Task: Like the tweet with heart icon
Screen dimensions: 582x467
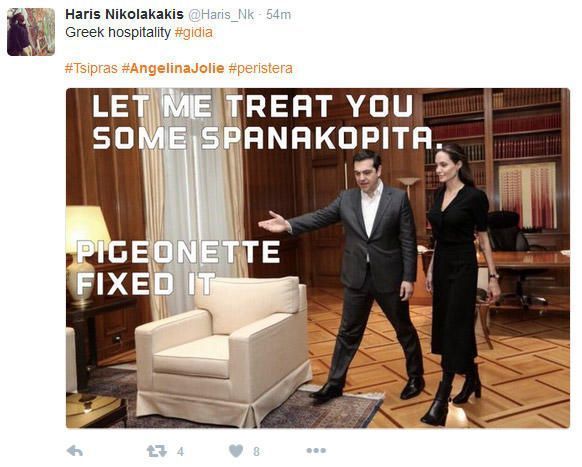Action: click(x=236, y=451)
